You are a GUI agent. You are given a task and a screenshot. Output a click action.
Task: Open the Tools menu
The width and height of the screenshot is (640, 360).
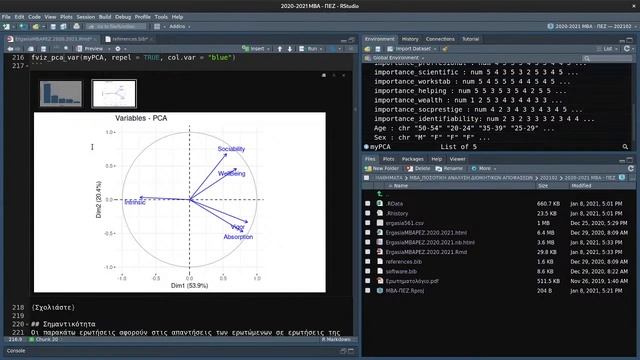pyautogui.click(x=161, y=17)
